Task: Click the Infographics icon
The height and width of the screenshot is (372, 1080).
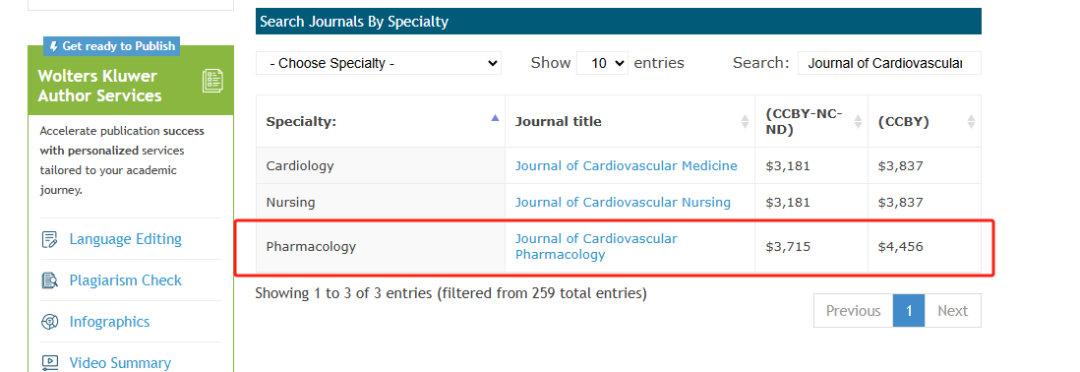Action: click(x=50, y=322)
